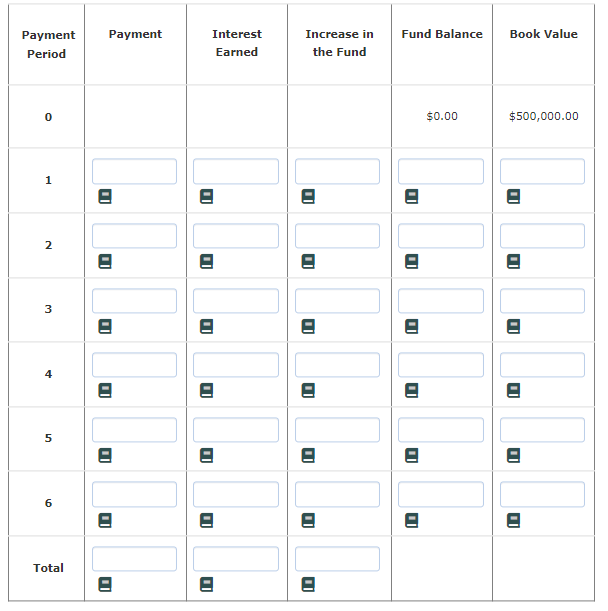Select the period 1 Interest Earned input field

point(236,171)
